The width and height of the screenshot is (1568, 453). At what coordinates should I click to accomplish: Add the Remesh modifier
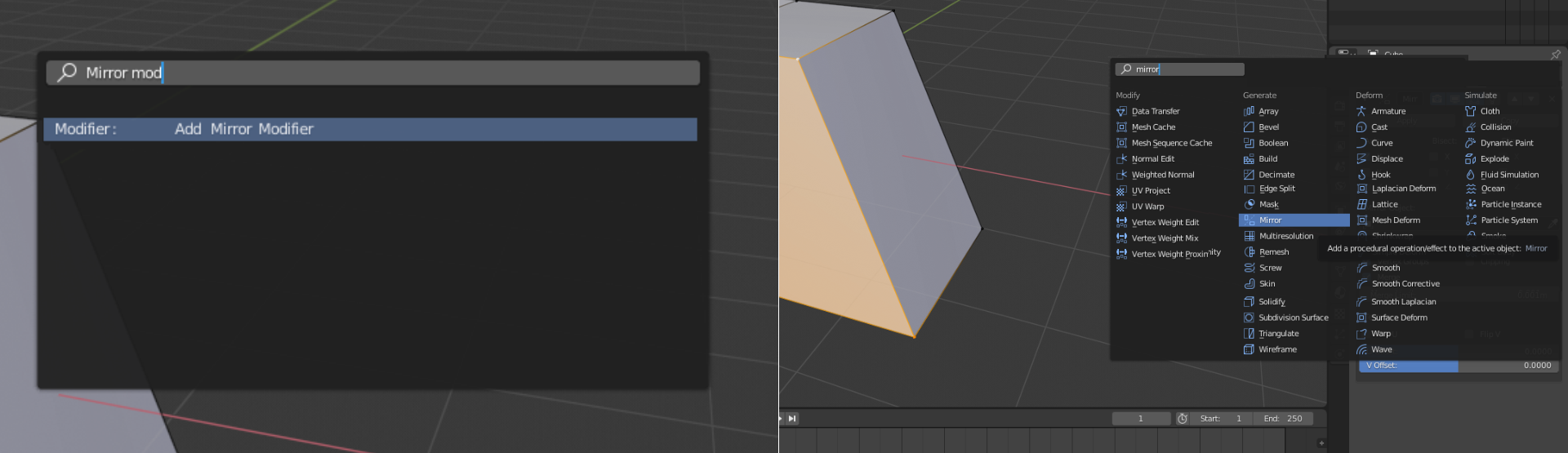coord(1267,252)
